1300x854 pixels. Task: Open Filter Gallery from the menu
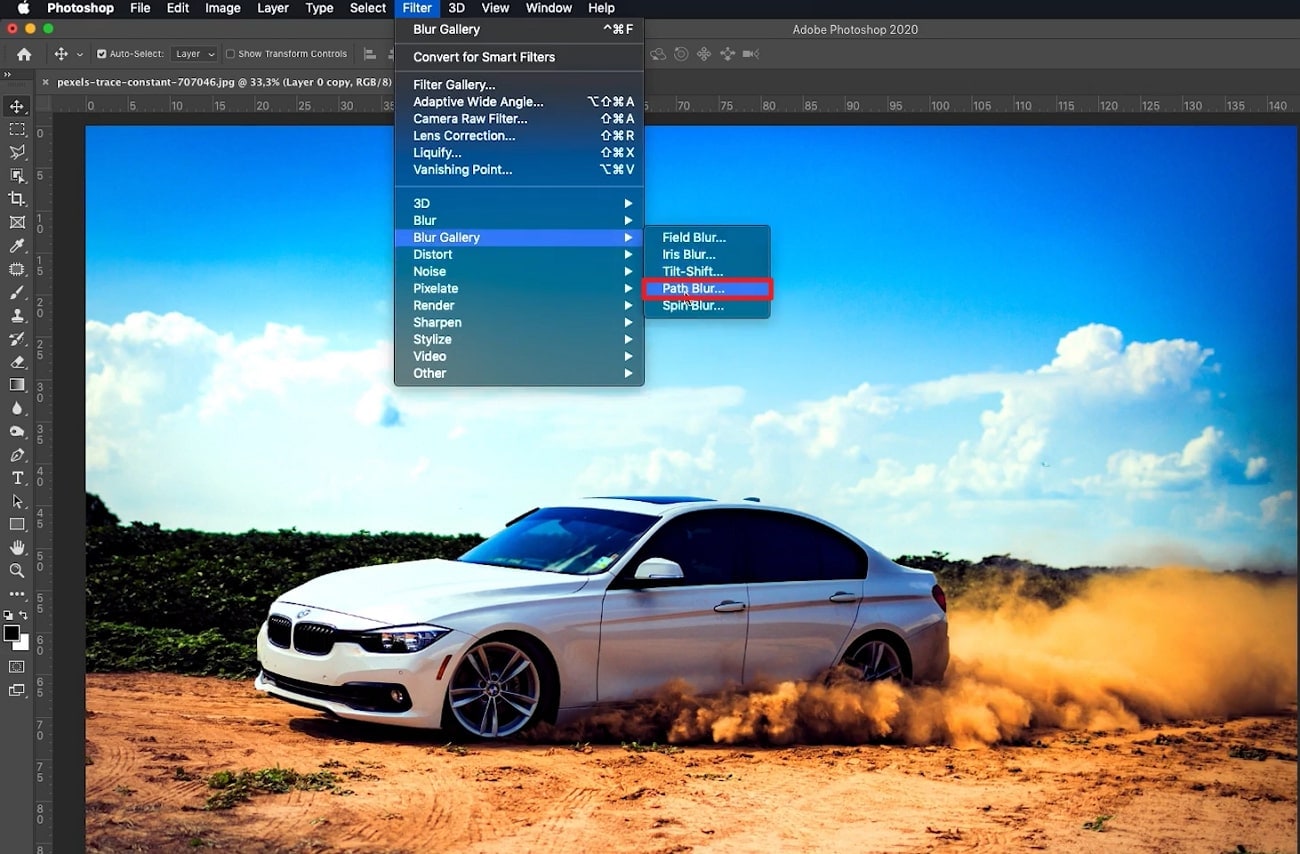click(x=519, y=85)
